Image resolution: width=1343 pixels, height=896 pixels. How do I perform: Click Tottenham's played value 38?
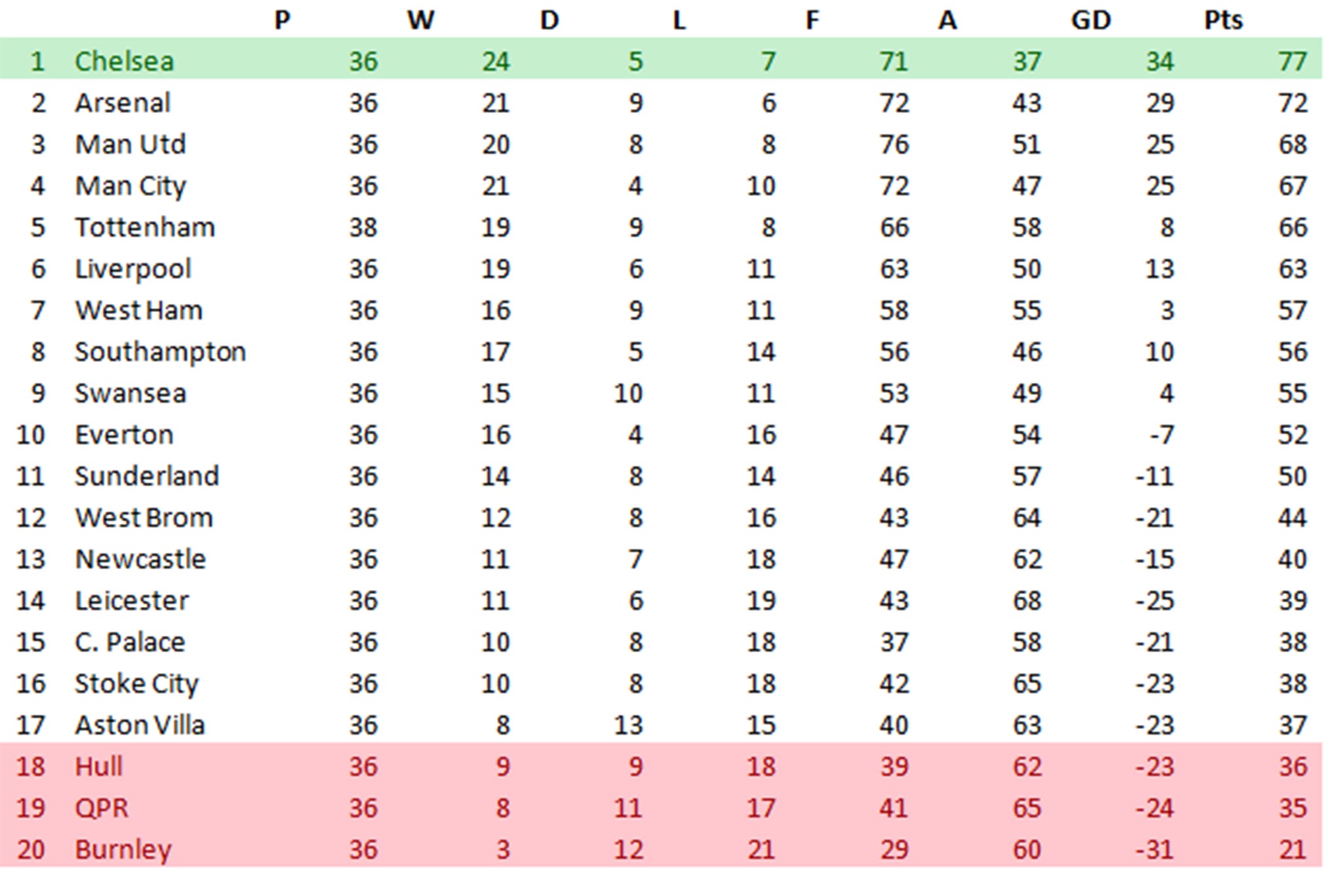pos(363,227)
